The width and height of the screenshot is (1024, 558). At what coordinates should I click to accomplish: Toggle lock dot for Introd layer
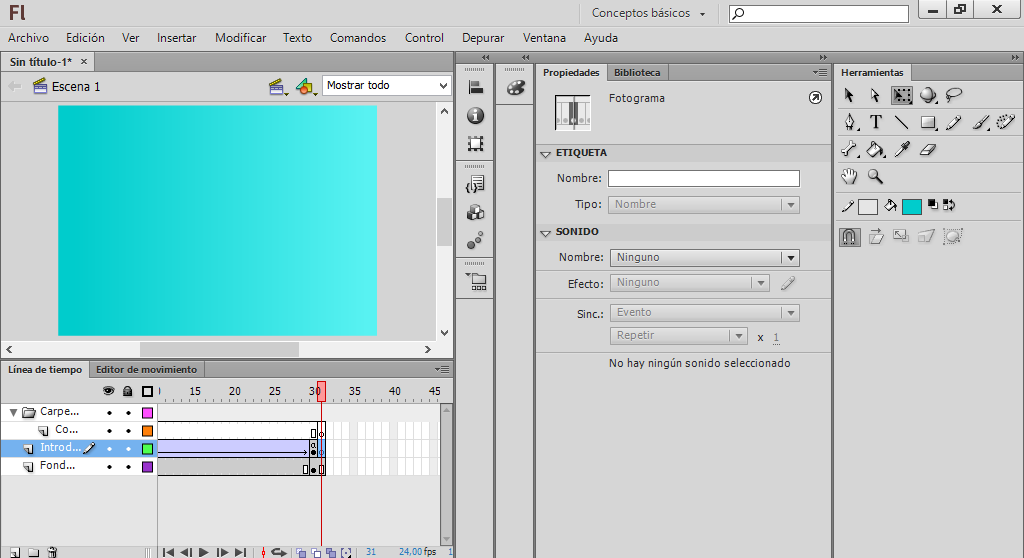click(128, 449)
